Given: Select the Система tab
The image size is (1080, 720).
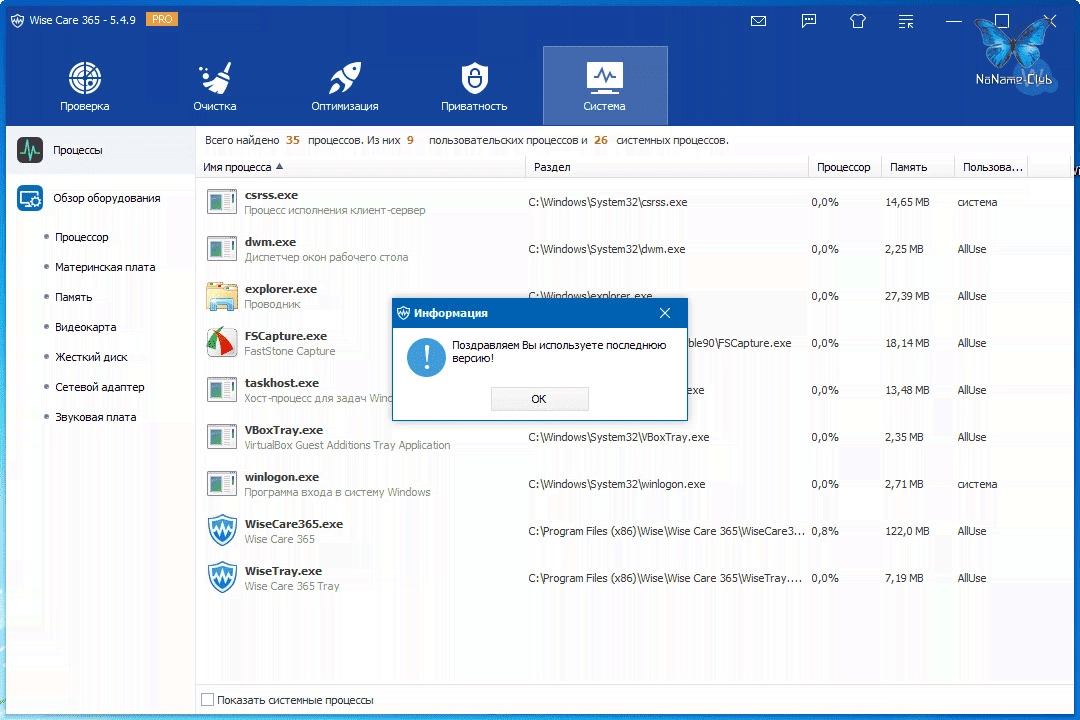Looking at the screenshot, I should tap(605, 86).
